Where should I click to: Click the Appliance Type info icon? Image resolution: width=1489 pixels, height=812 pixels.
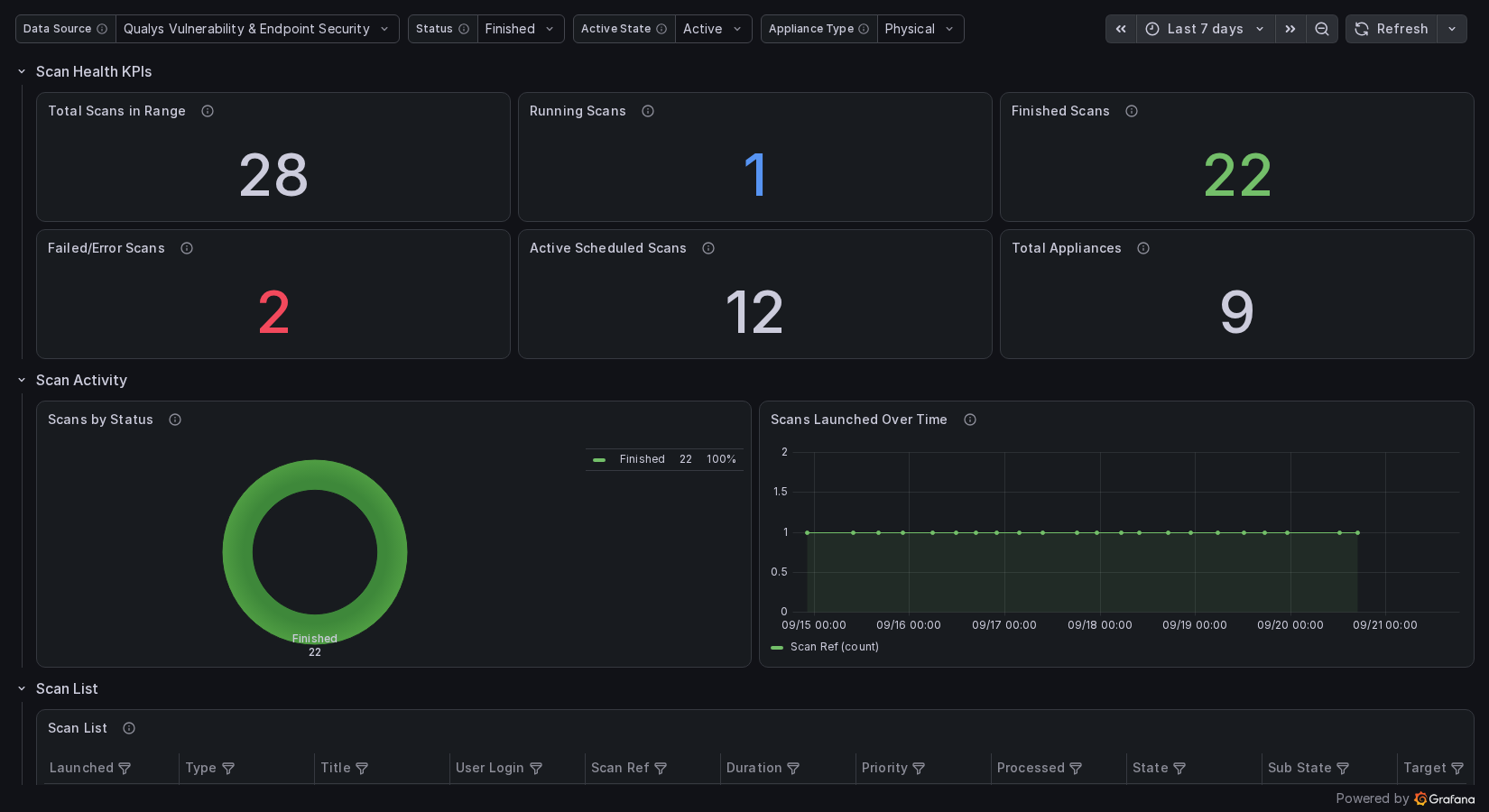click(x=864, y=29)
